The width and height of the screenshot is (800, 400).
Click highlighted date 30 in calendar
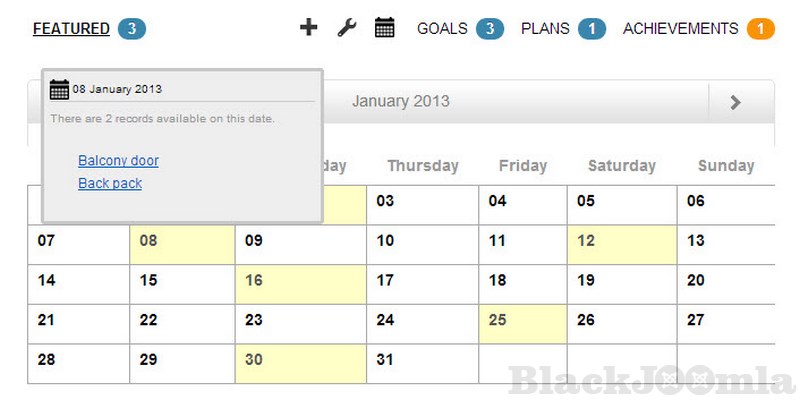pyautogui.click(x=254, y=360)
